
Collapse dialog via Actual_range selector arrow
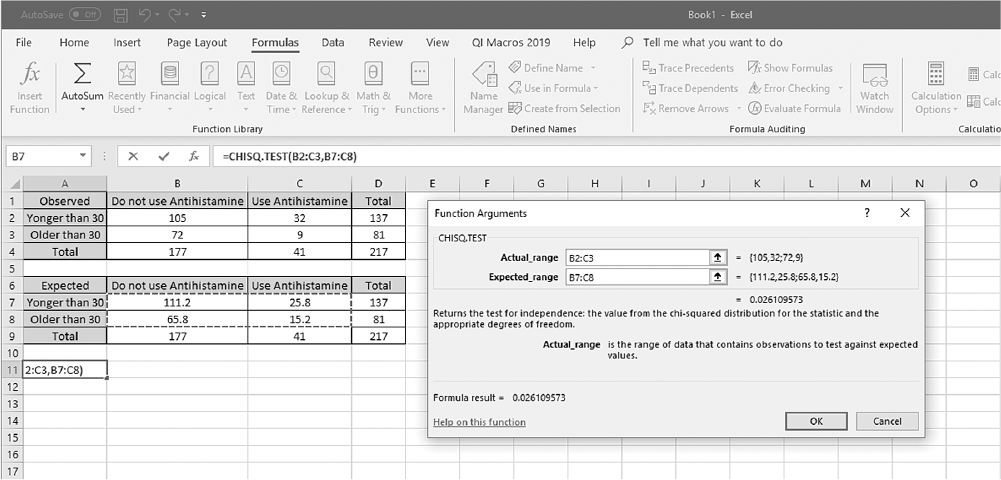tap(717, 258)
